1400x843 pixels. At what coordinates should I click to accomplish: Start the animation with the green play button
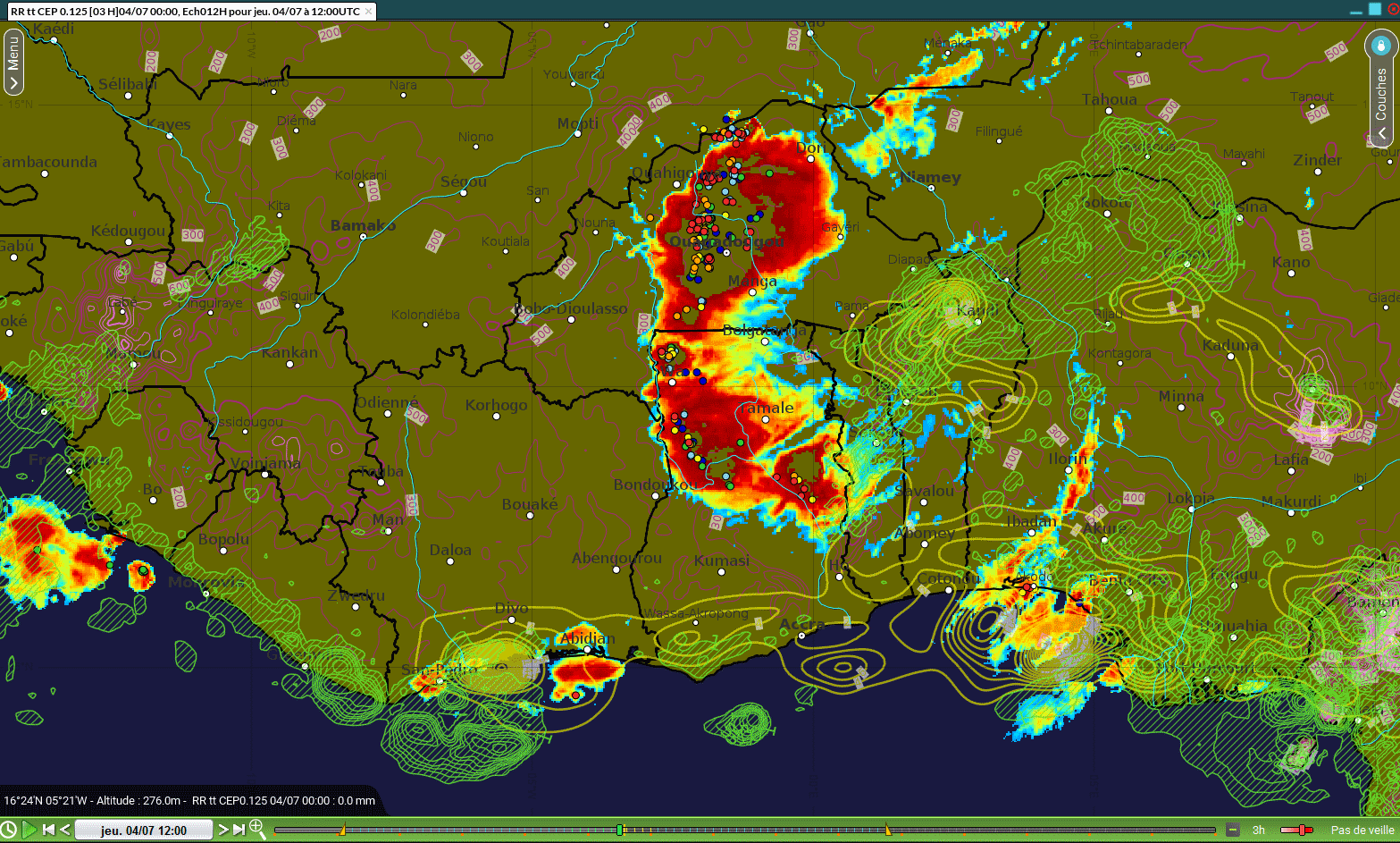pyautogui.click(x=29, y=830)
